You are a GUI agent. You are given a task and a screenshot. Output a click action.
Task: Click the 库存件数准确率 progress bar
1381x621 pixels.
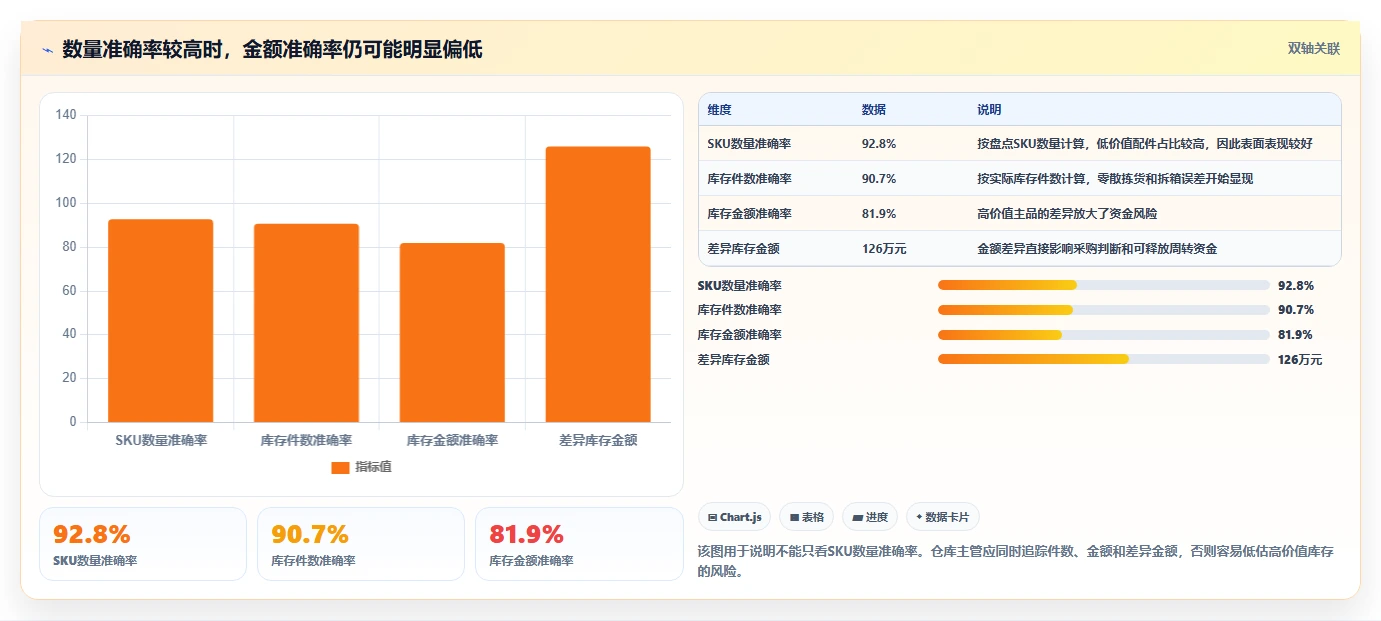[1103, 310]
